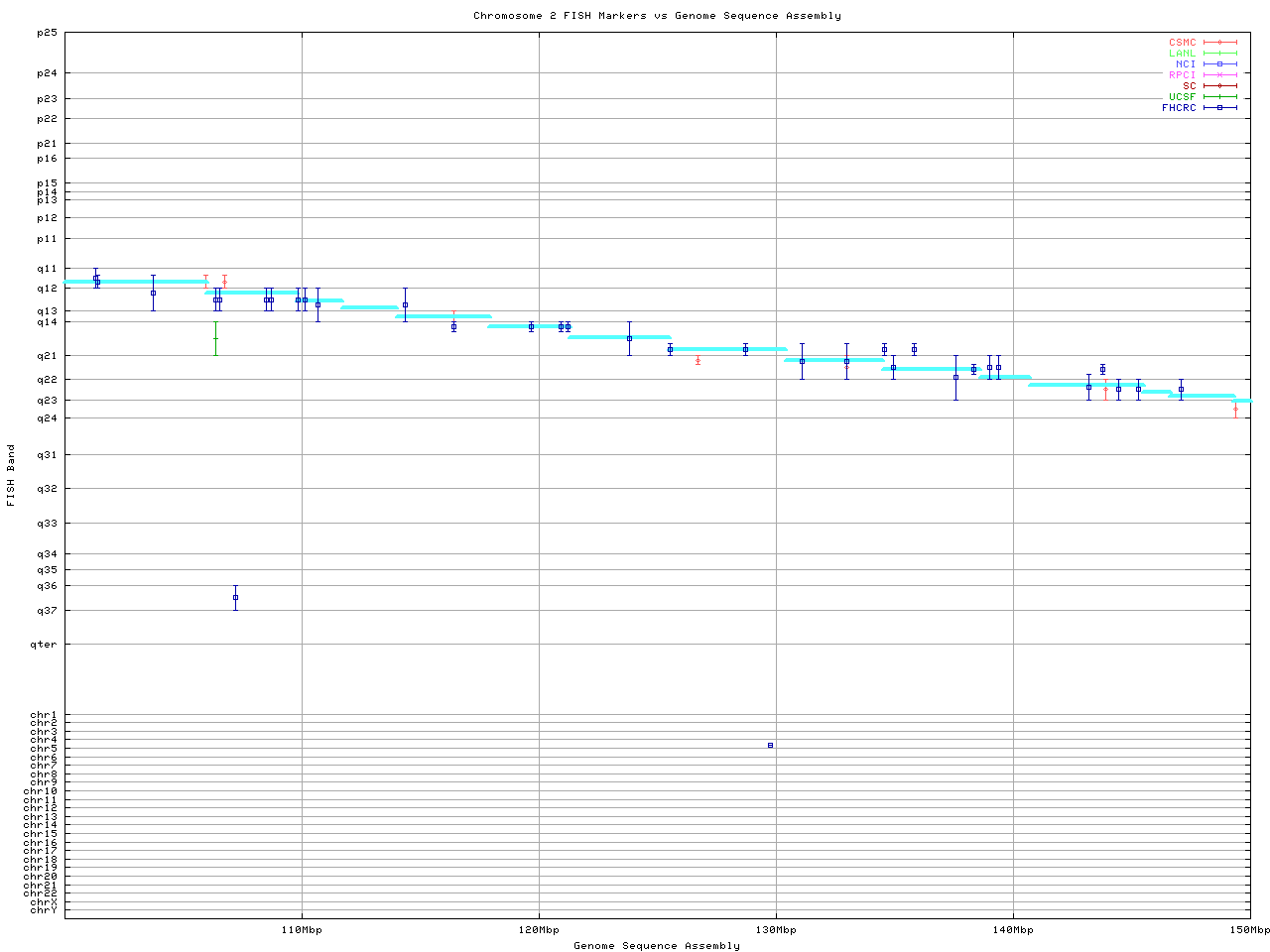This screenshot has height=952, width=1270.
Task: Click the isolated blue marker near q36
Action: coord(235,597)
